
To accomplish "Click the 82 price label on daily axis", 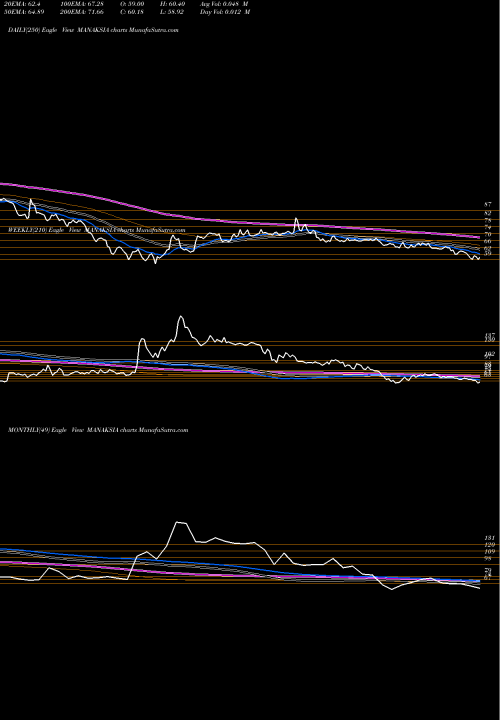I will [488, 214].
